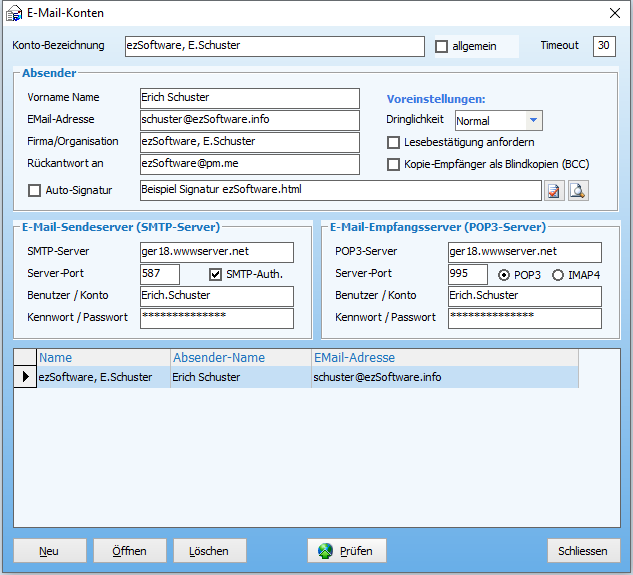Click the EMail-Adresse column header
Viewport: 633px width, 575px height.
tap(444, 357)
